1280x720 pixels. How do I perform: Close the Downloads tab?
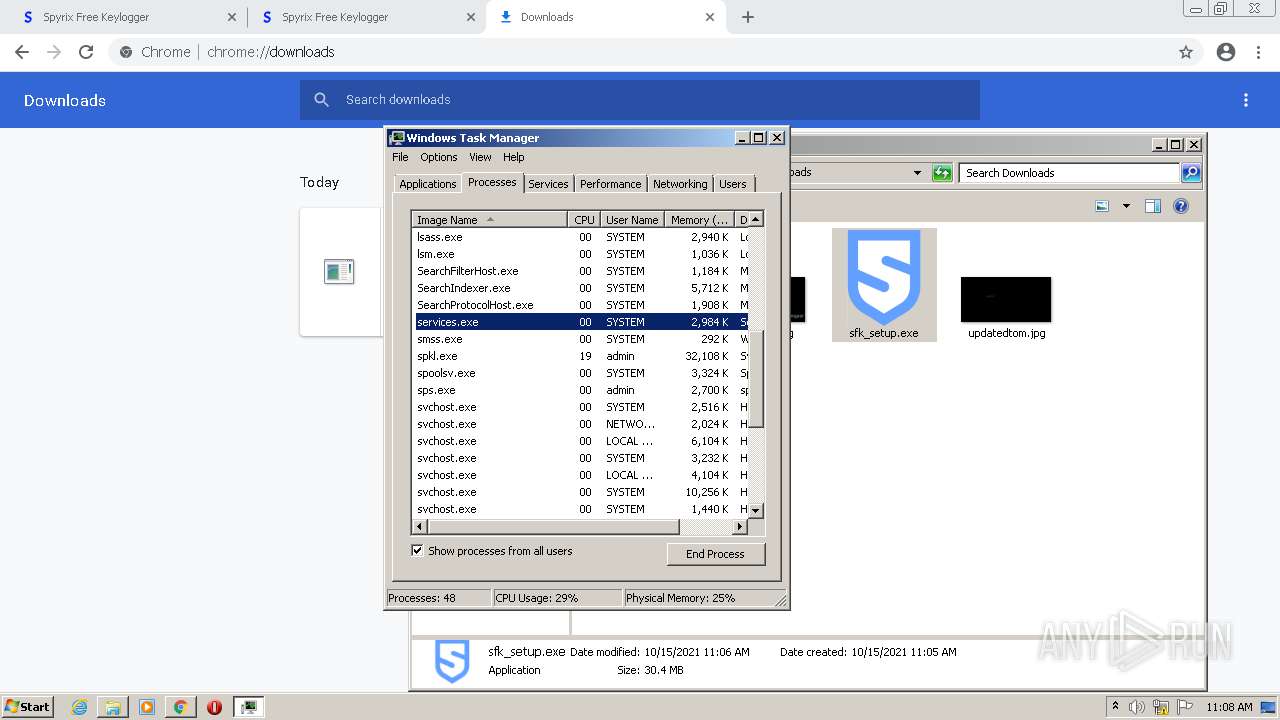tap(710, 17)
